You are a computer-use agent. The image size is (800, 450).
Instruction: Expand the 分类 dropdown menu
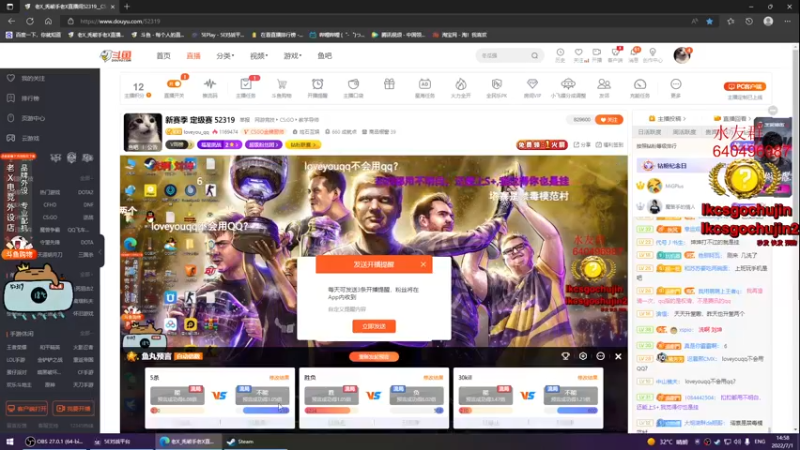pos(225,56)
